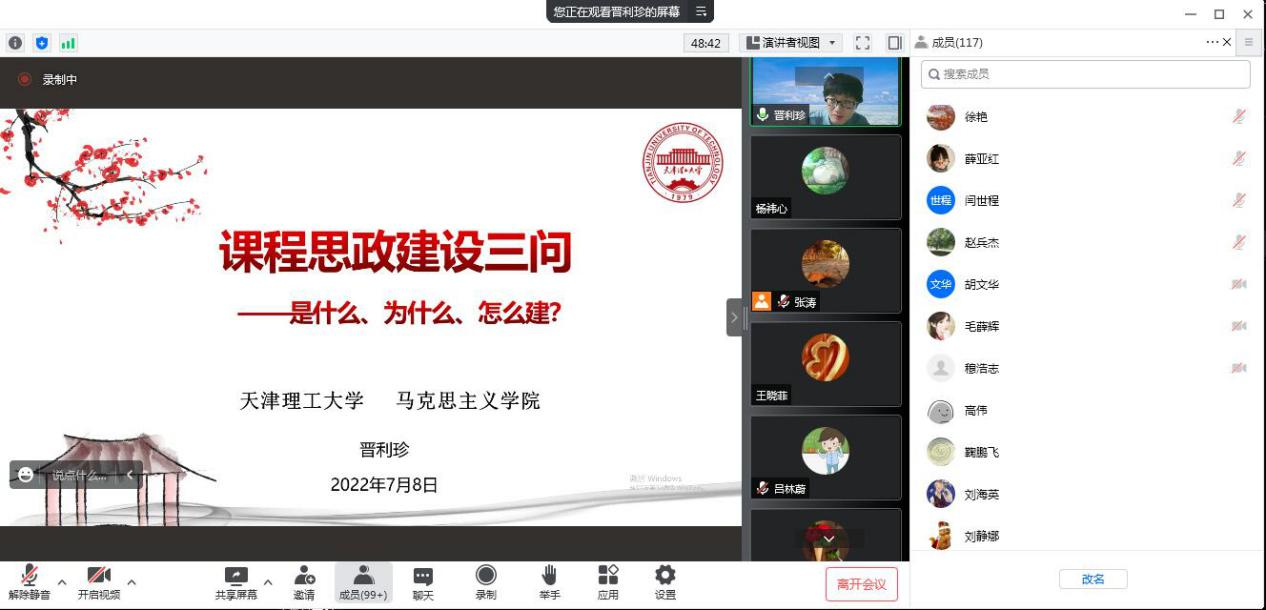Toggle the 成员(99+) members panel

pyautogui.click(x=363, y=576)
